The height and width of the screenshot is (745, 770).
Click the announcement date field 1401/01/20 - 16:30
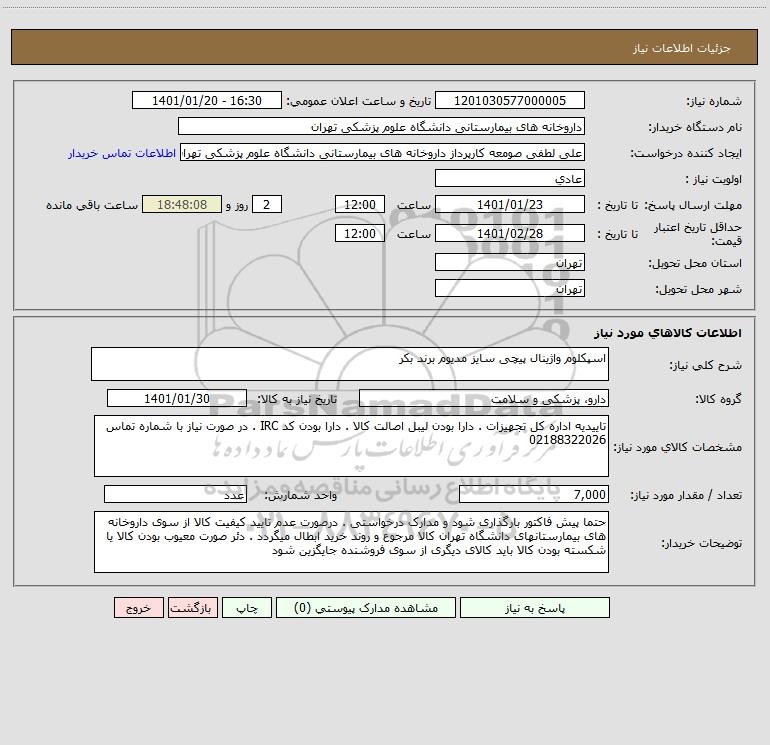pos(207,100)
